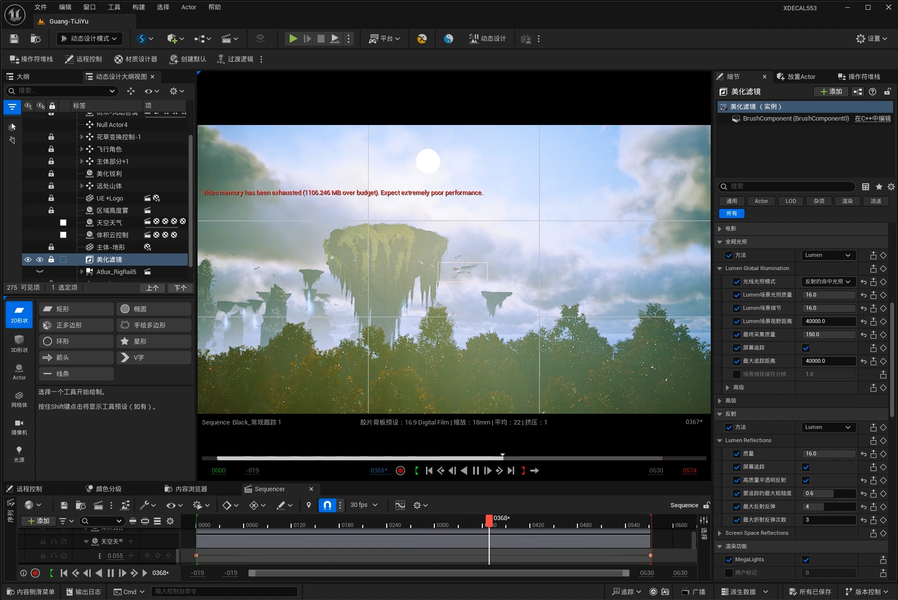Click the Stop simulation square icon
This screenshot has width=898, height=600.
tap(321, 38)
